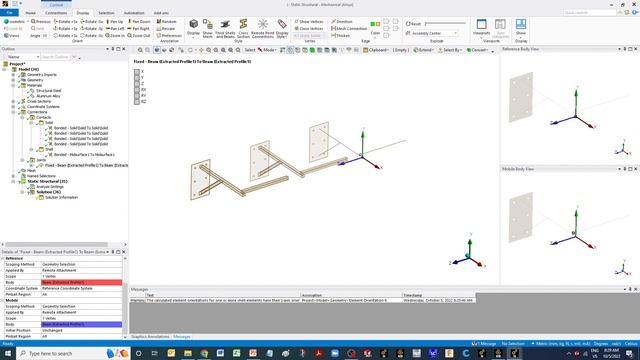Viewport: 640px width, 360px height.
Task: Click Zoom Out in Orient group
Action: point(138,36)
